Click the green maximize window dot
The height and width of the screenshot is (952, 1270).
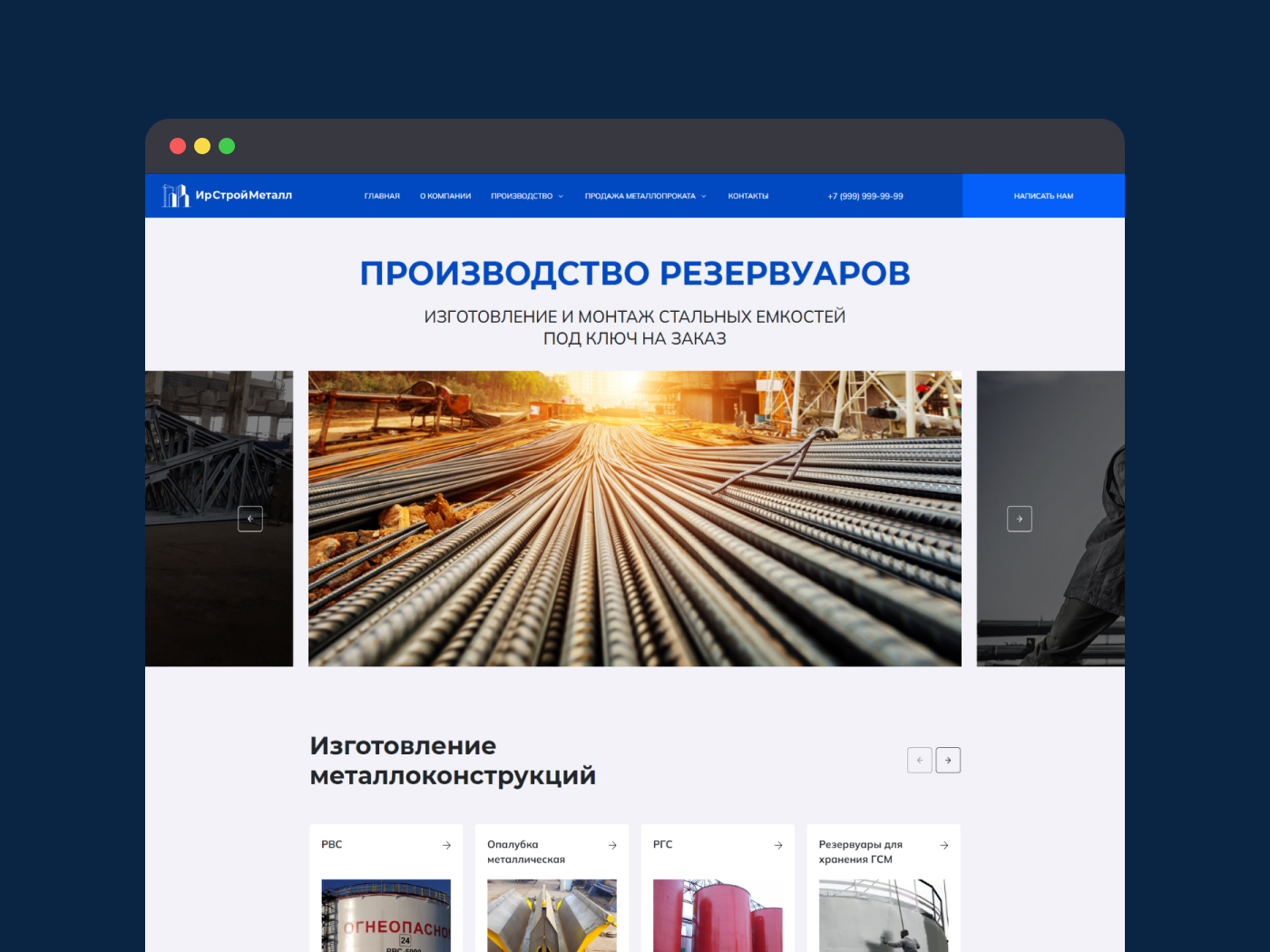227,146
